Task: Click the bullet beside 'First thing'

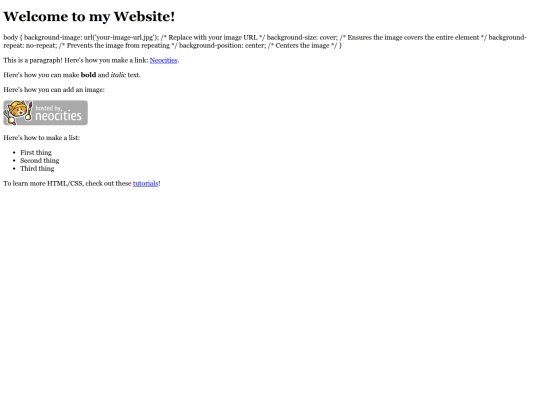Action: pyautogui.click(x=14, y=153)
